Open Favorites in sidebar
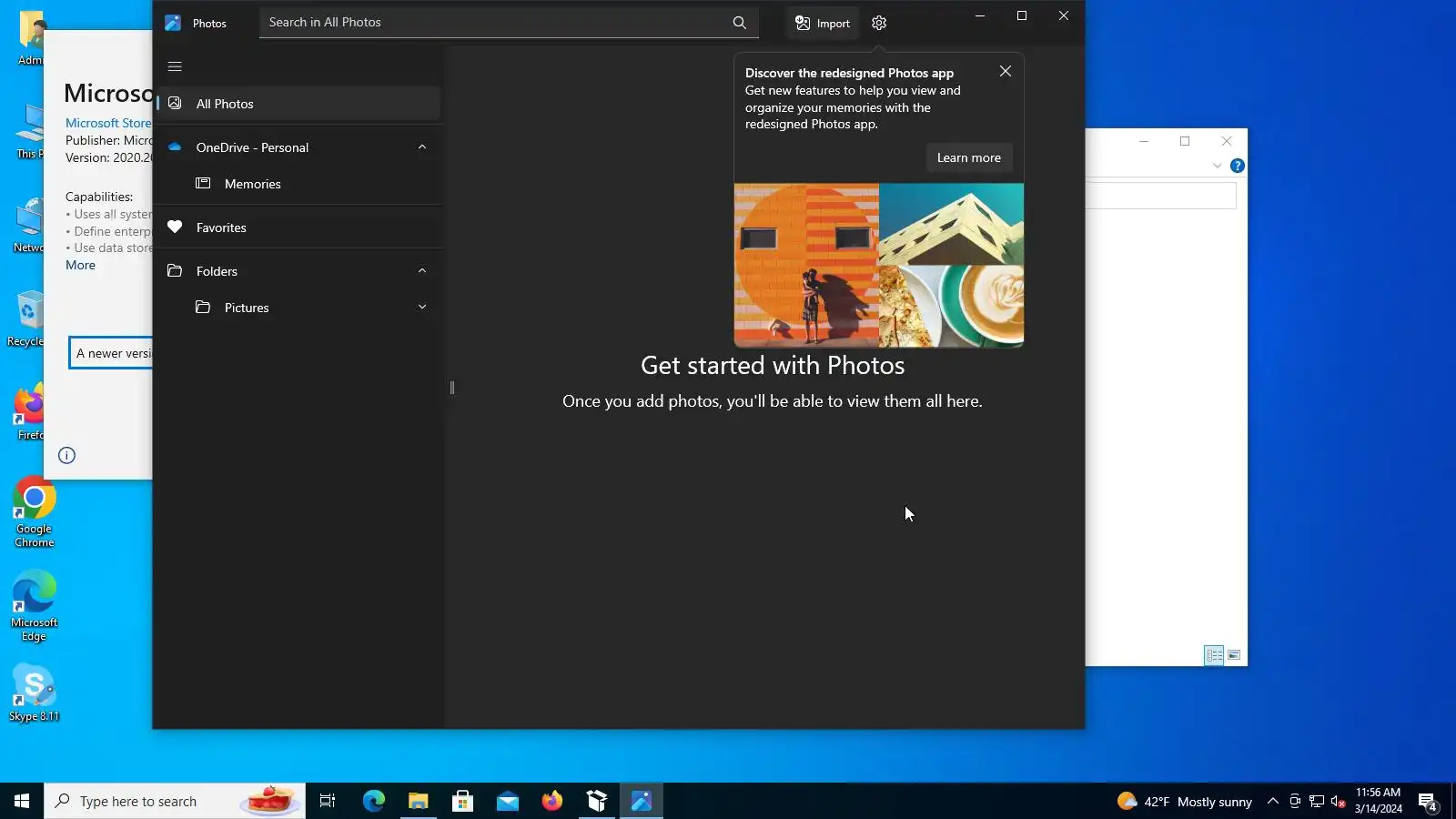The height and width of the screenshot is (819, 1456). [x=298, y=227]
